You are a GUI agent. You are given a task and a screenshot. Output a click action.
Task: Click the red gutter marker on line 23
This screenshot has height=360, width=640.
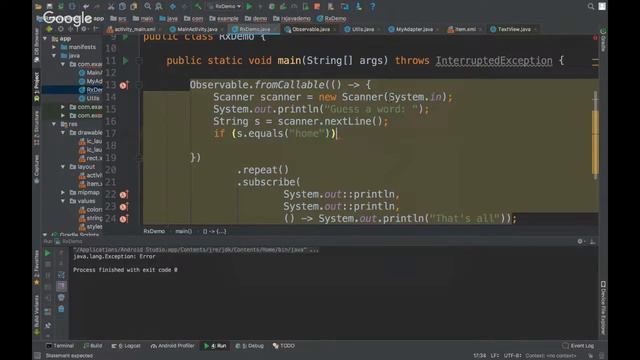tap(124, 207)
